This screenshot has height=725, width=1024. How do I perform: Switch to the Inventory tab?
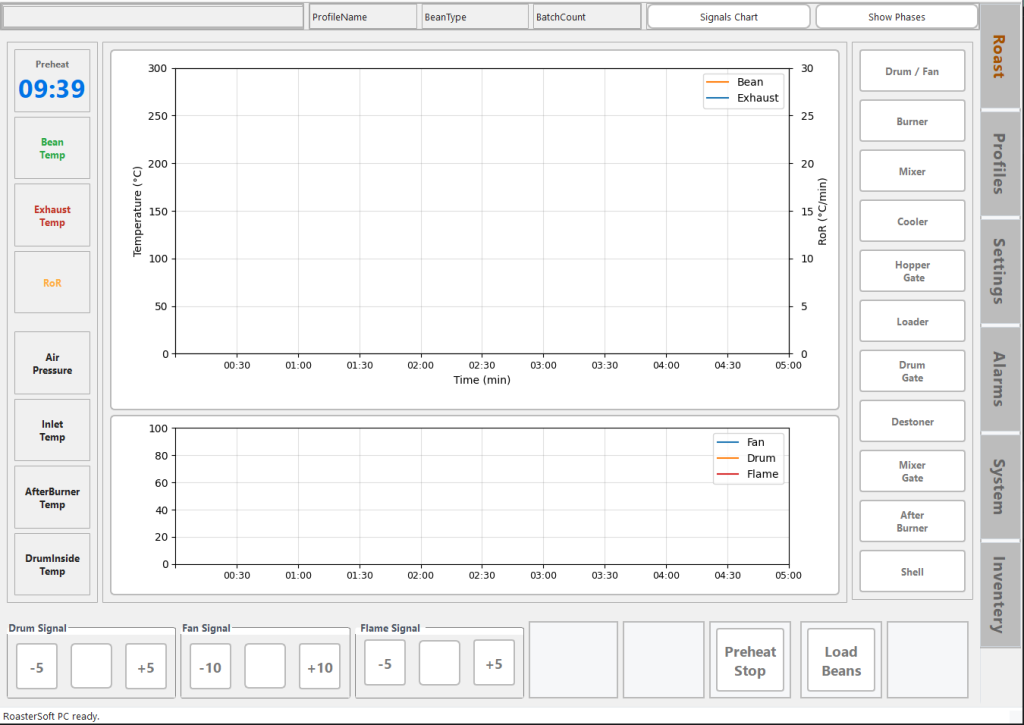coord(999,594)
